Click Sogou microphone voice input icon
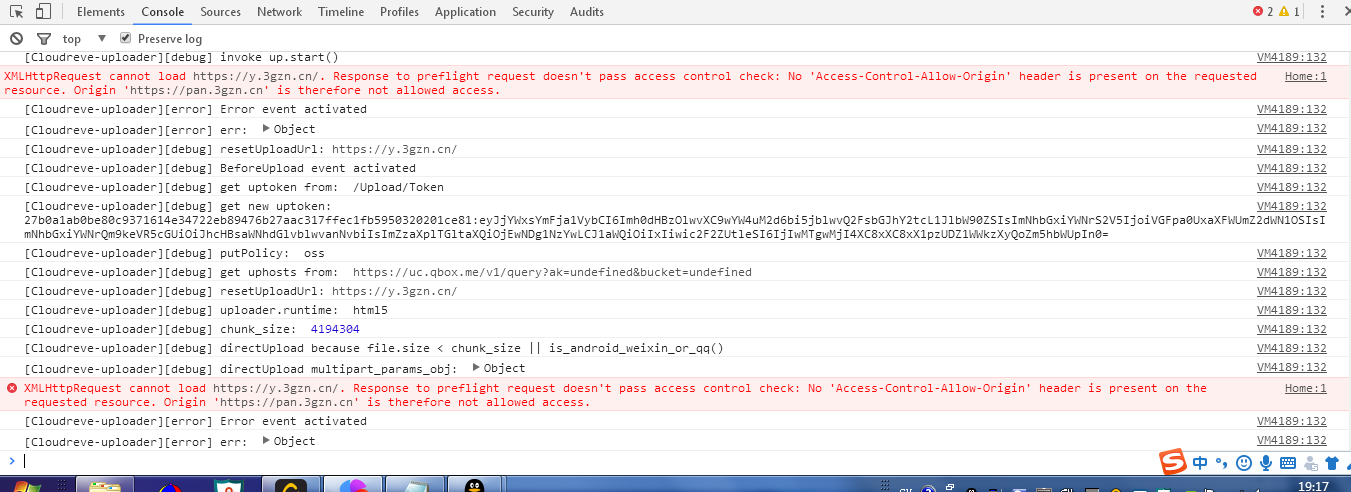This screenshot has height=492, width=1351. pos(1265,463)
